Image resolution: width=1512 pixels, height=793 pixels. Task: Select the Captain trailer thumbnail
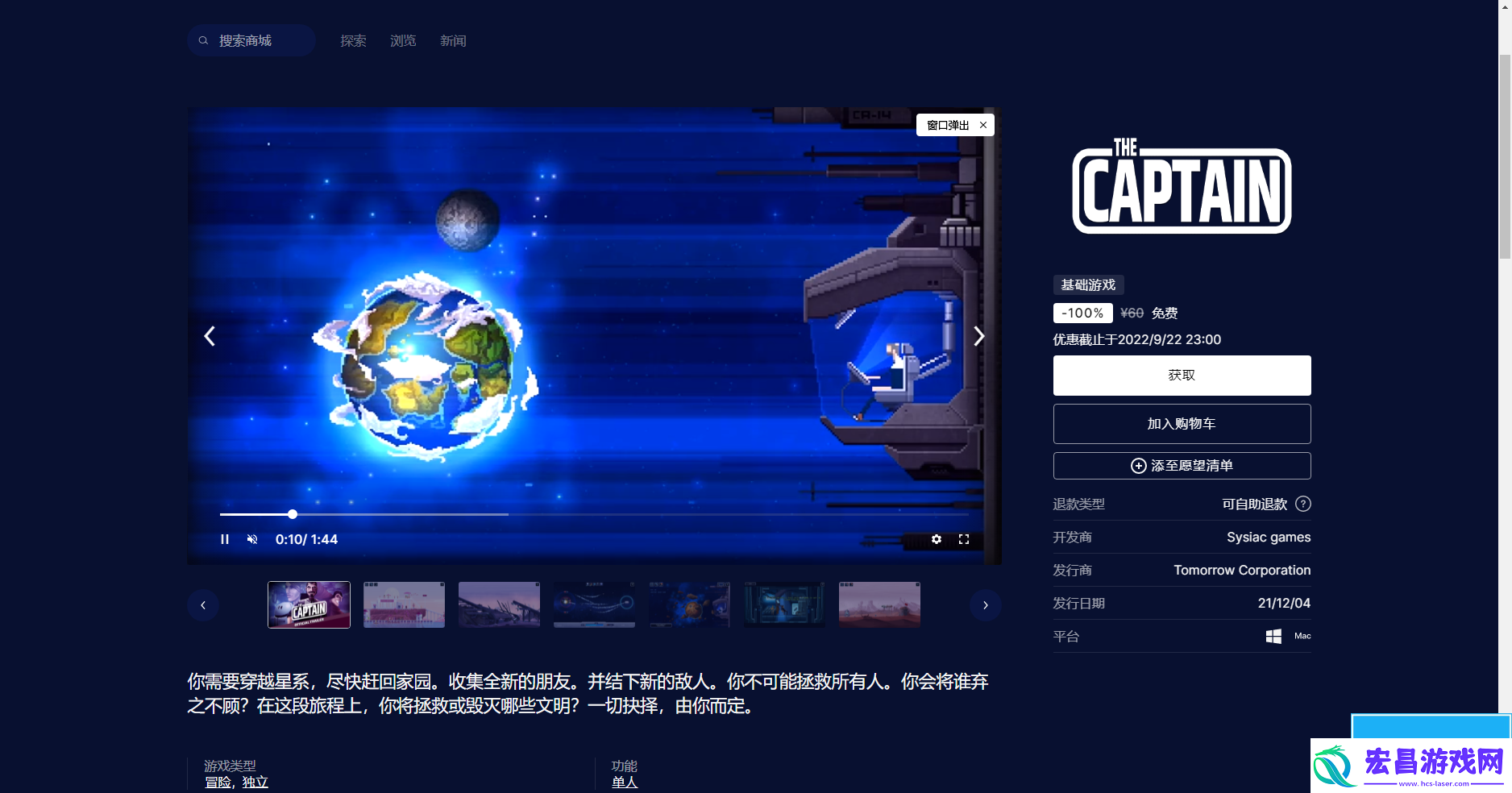[309, 604]
